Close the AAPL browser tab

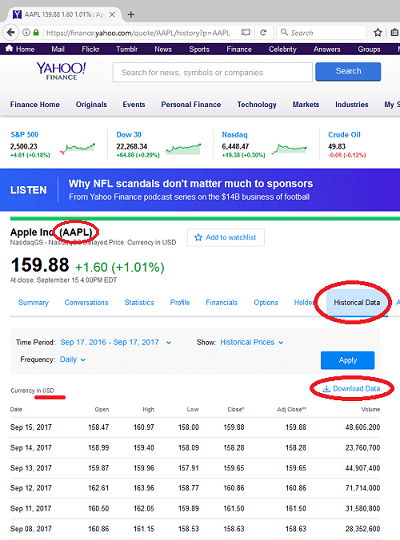pyautogui.click(x=112, y=14)
